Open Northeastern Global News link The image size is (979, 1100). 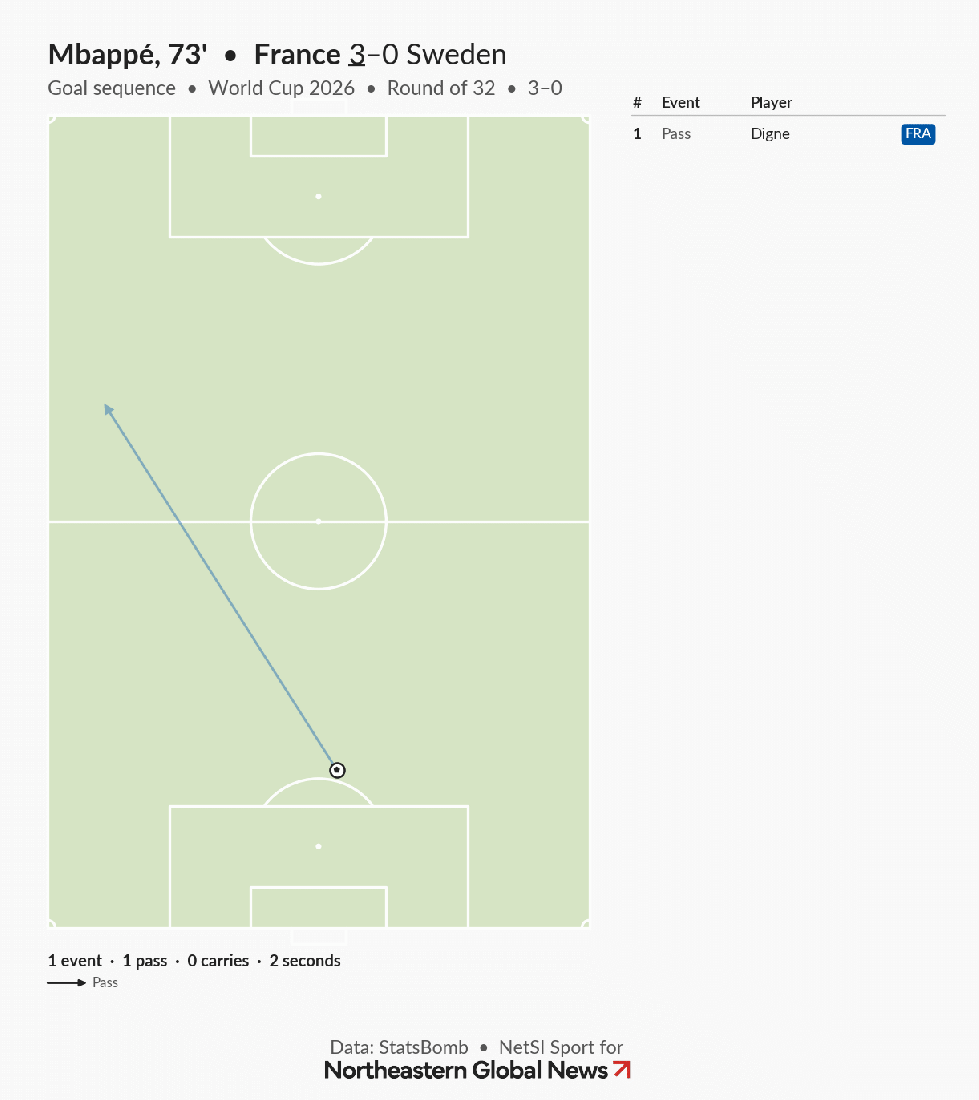466,1071
